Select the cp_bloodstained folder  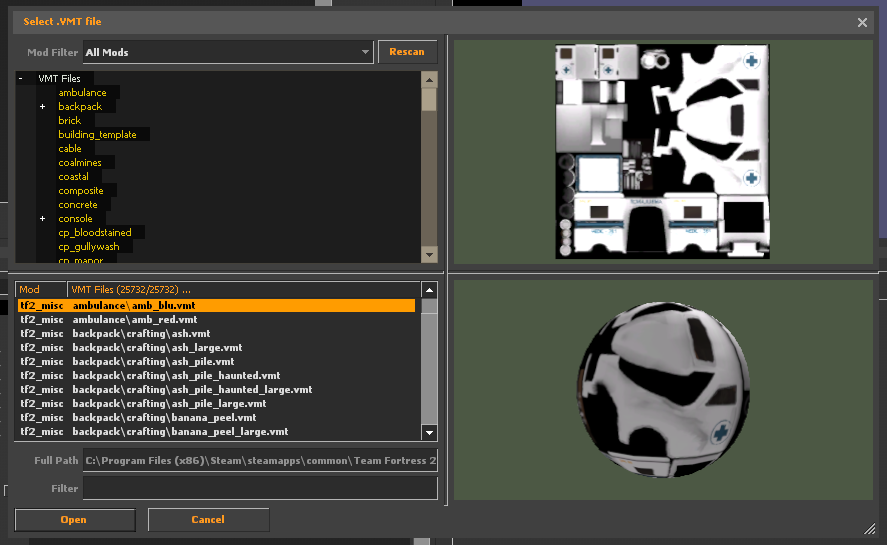click(x=94, y=233)
